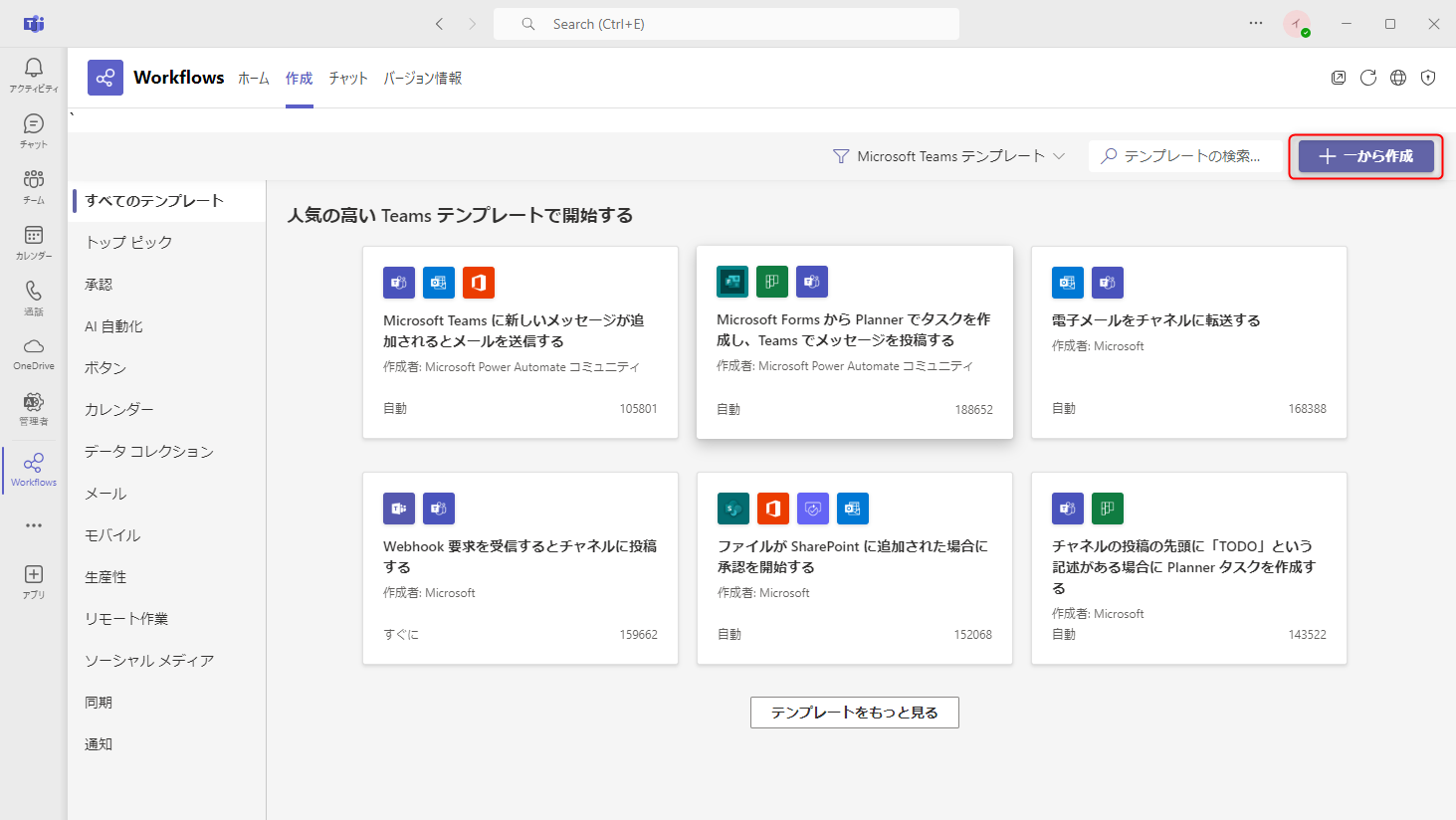Select 生産性 category
The image size is (1456, 820).
[168, 577]
